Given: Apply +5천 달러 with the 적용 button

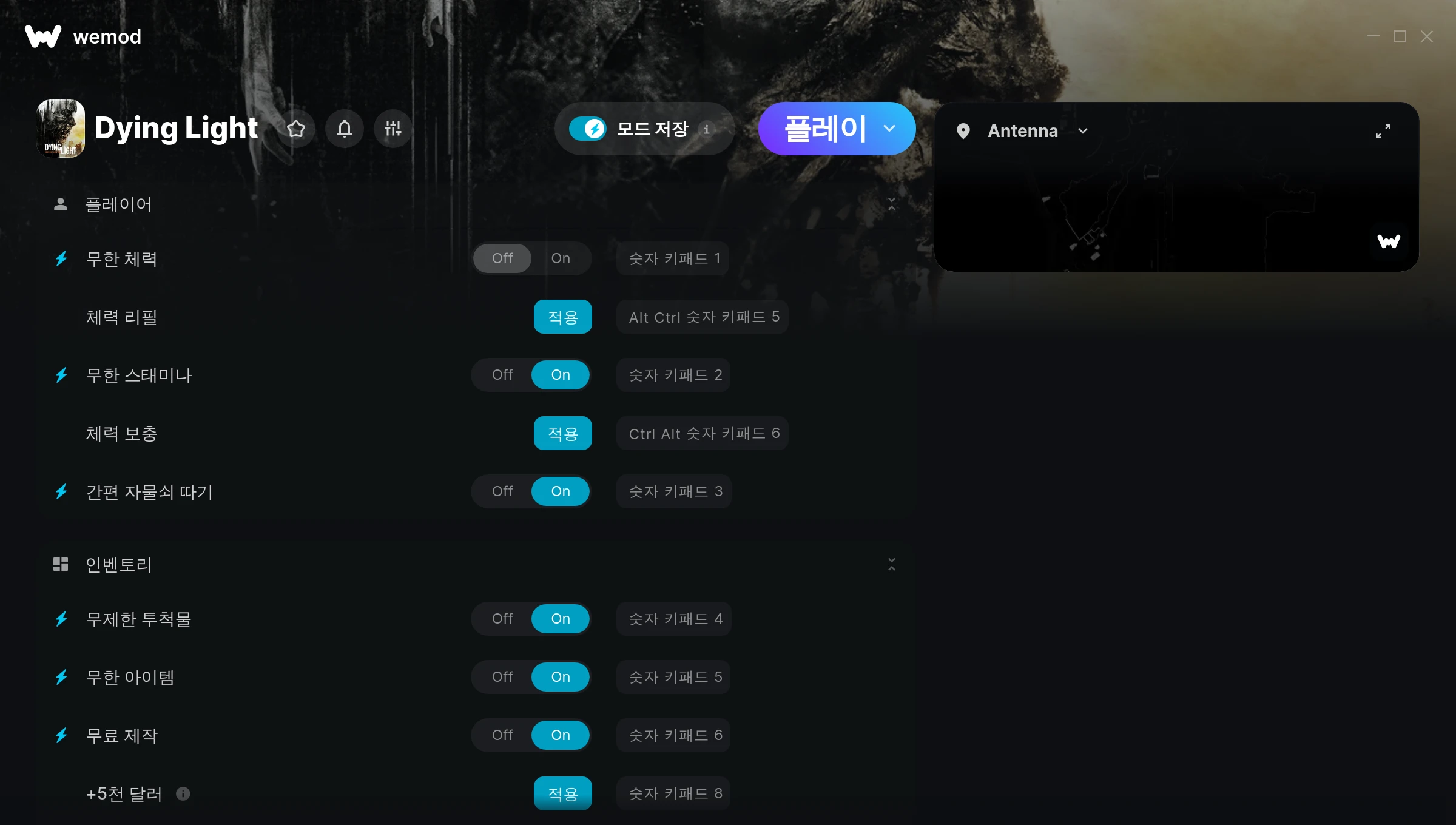Looking at the screenshot, I should 563,793.
